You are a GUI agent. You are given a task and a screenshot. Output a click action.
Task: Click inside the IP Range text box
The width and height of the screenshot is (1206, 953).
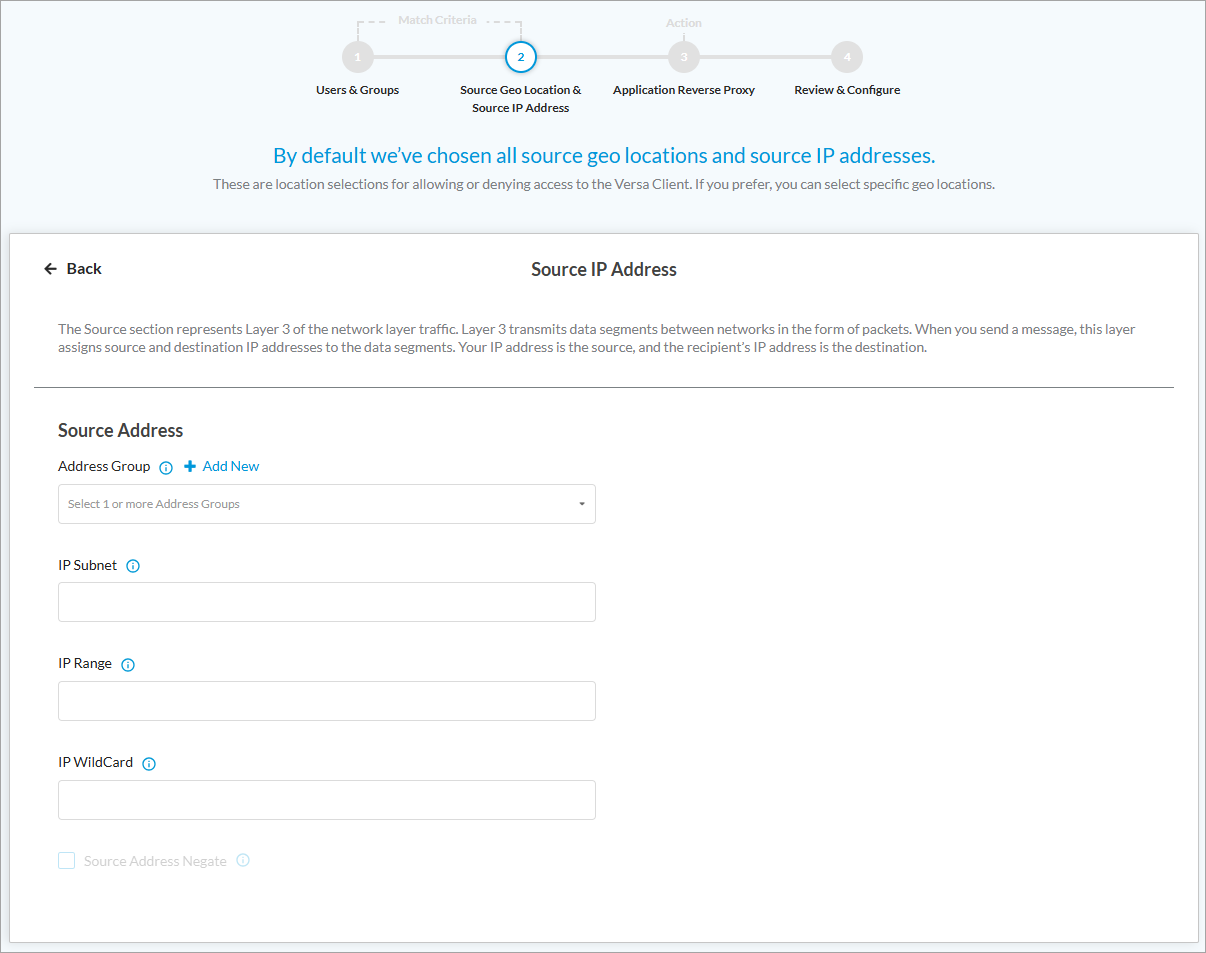point(327,701)
